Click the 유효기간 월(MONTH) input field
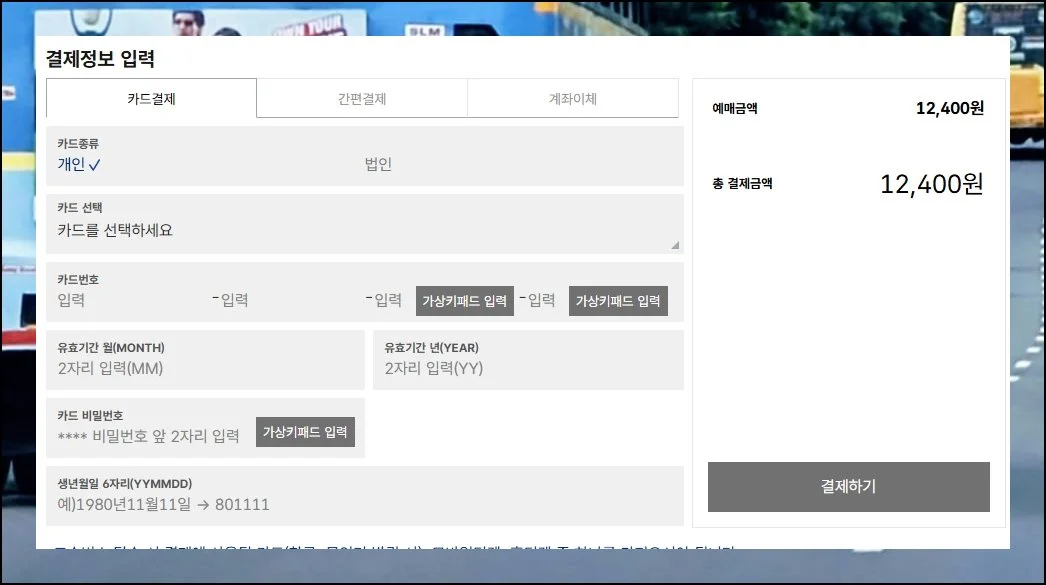Viewport: 1046px width, 585px height. (205, 368)
